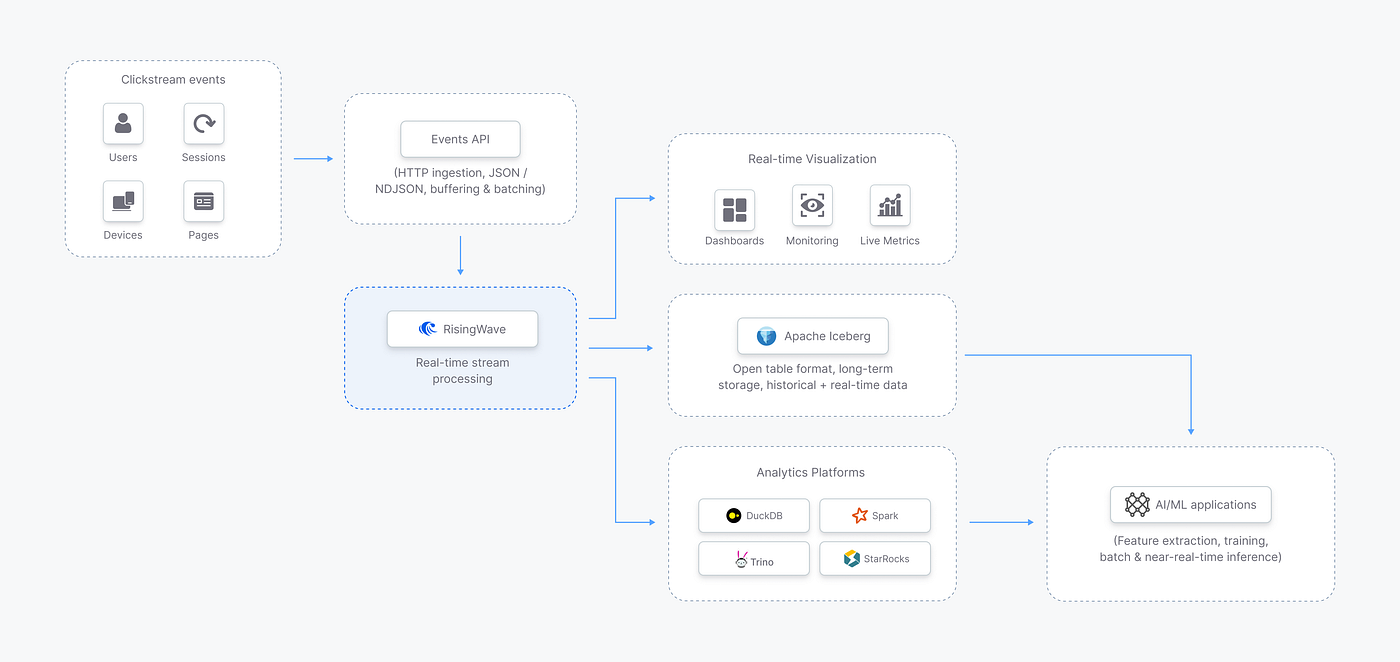Click the StarRocks platform box
The image size is (1400, 662).
(x=875, y=559)
